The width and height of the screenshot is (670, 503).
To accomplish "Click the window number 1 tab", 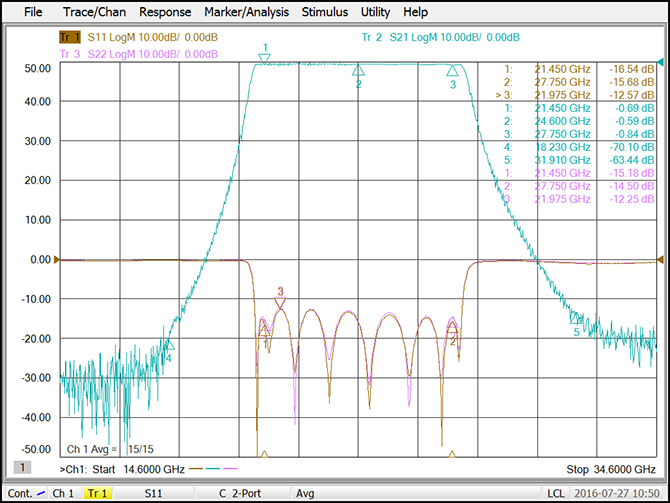I will click(x=22, y=468).
